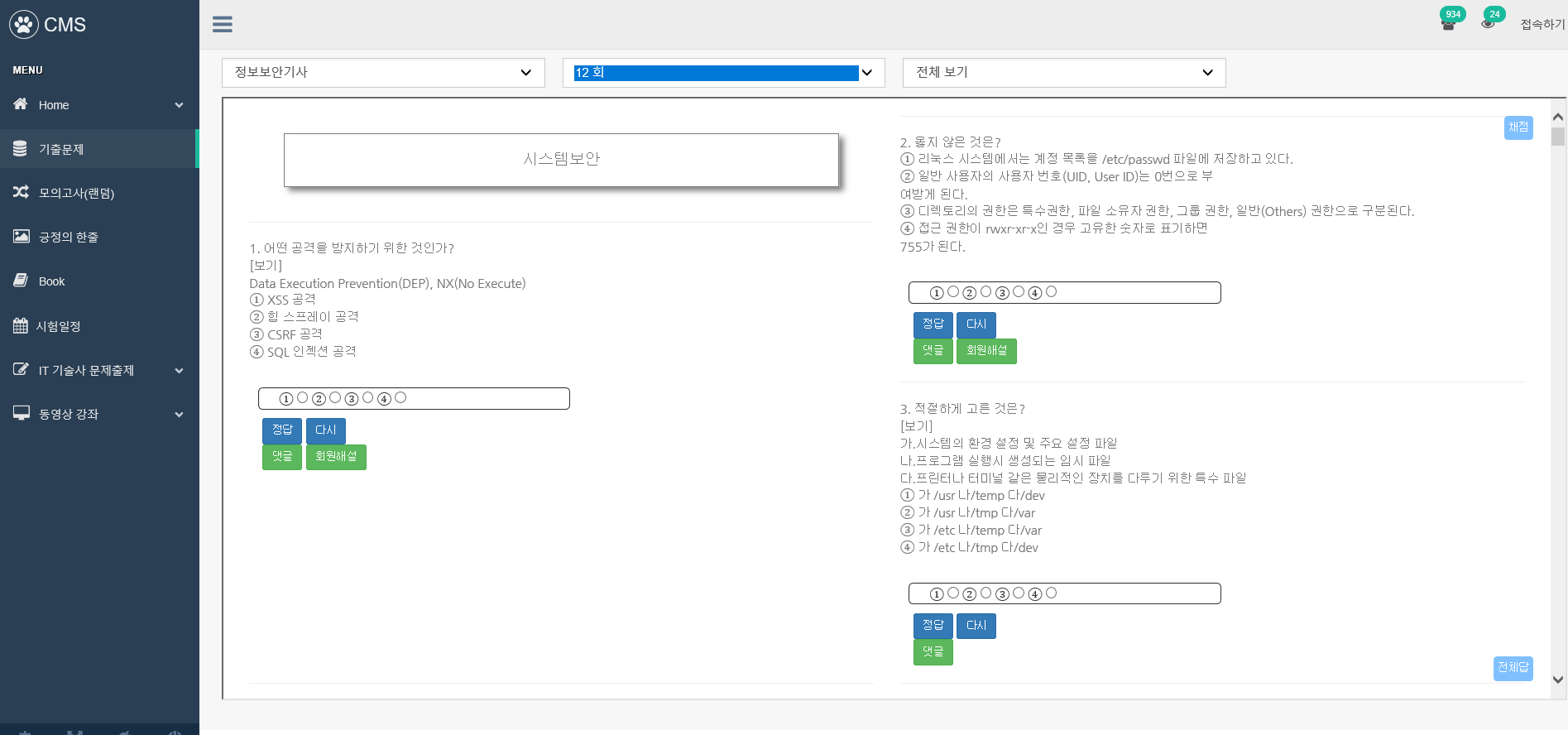Viewport: 1568px width, 735px height.
Task: Select answer ① radio for question 1
Action: (x=303, y=398)
